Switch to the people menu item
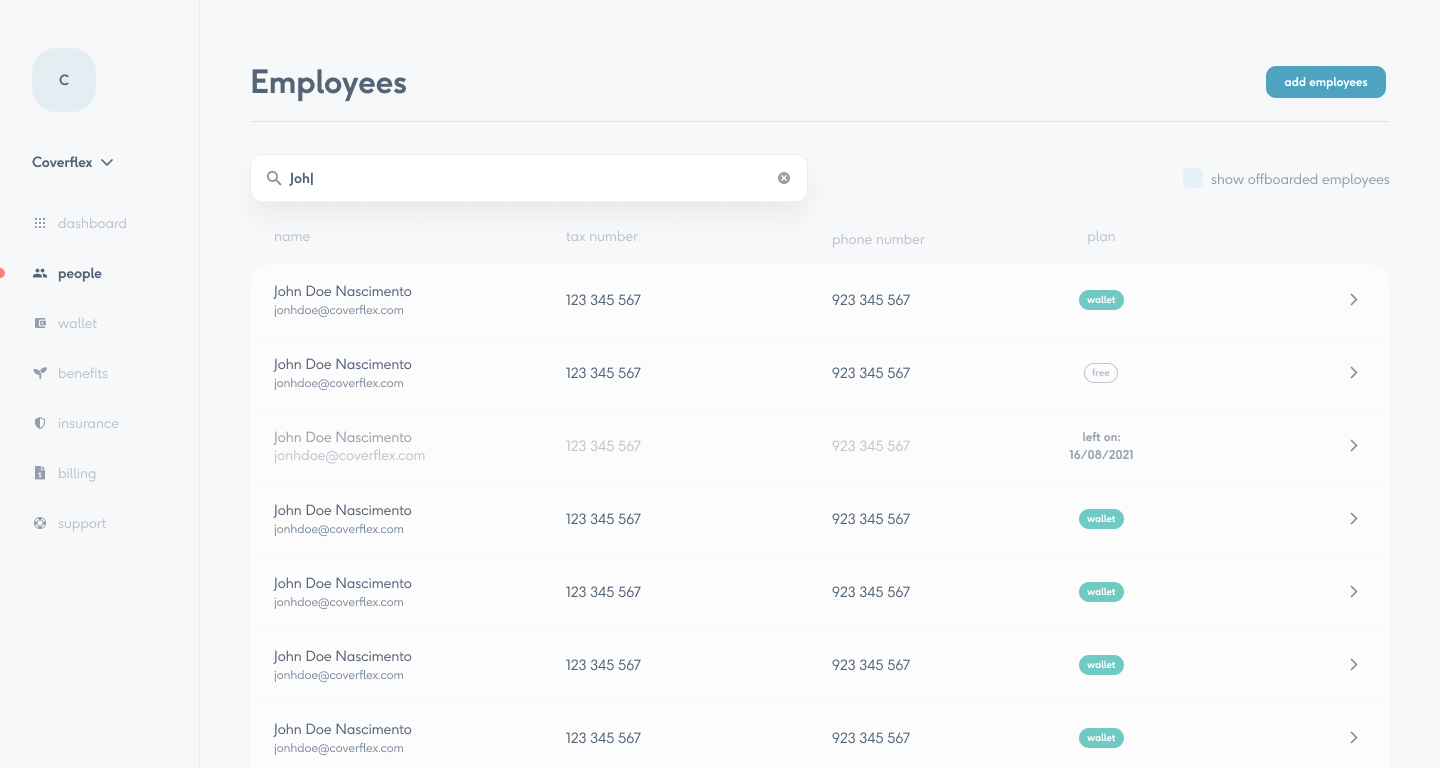This screenshot has width=1440, height=768. click(79, 273)
